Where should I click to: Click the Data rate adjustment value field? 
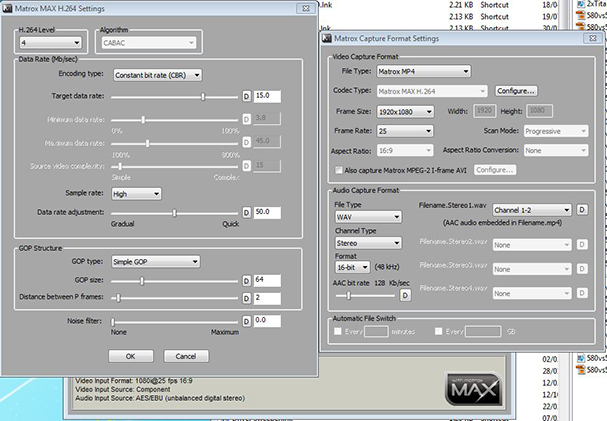click(x=267, y=212)
